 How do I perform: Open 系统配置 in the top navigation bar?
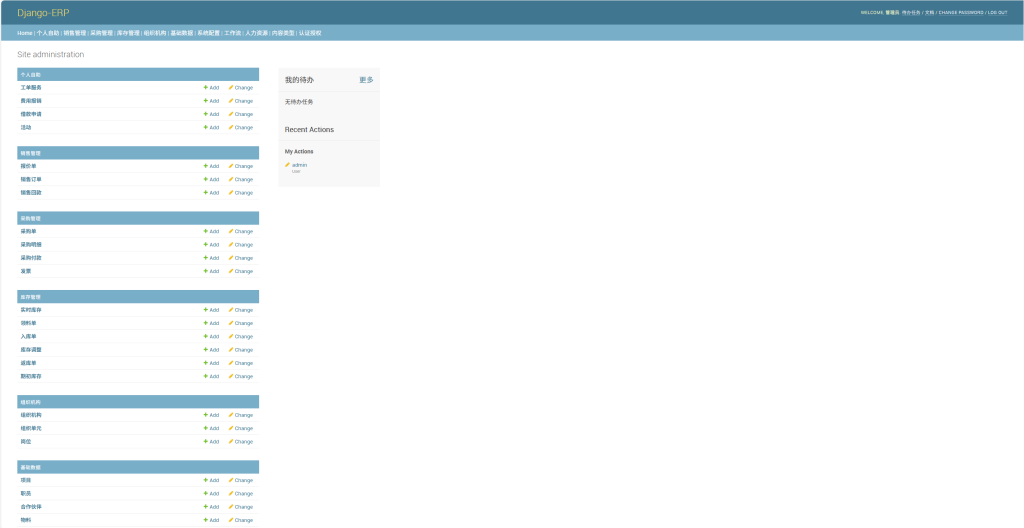click(208, 33)
